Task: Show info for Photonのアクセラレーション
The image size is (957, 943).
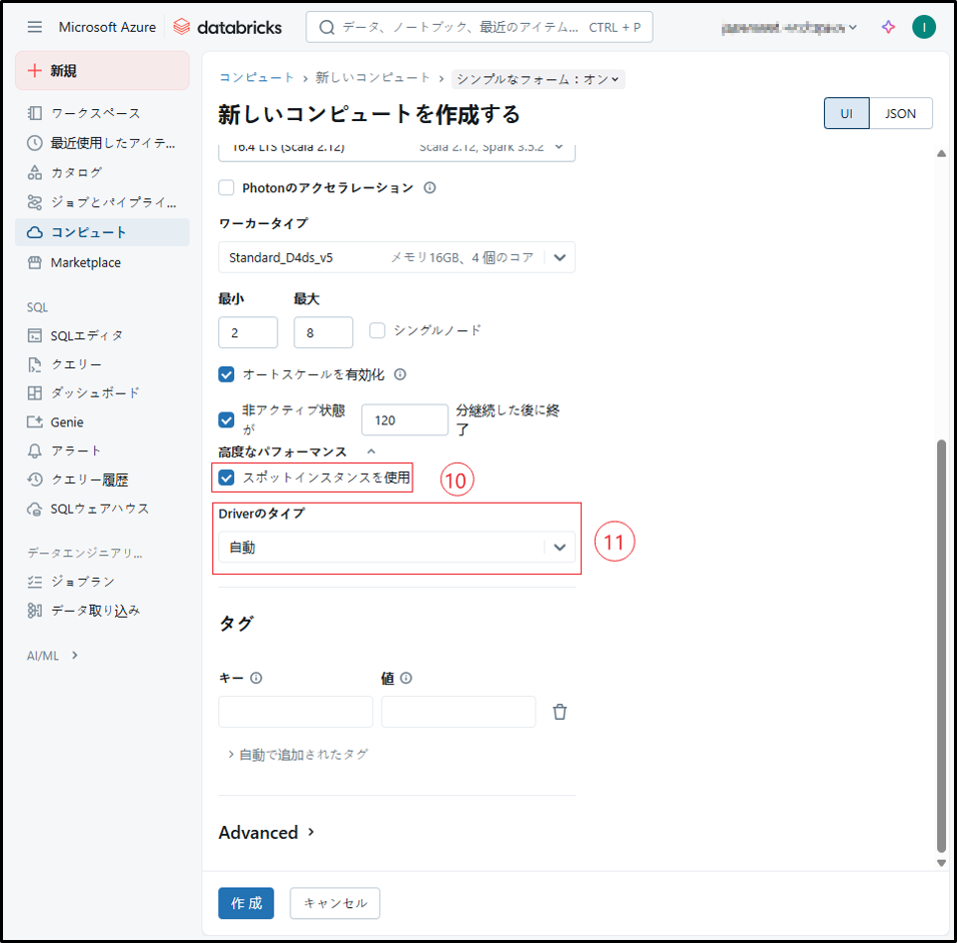Action: pos(430,187)
